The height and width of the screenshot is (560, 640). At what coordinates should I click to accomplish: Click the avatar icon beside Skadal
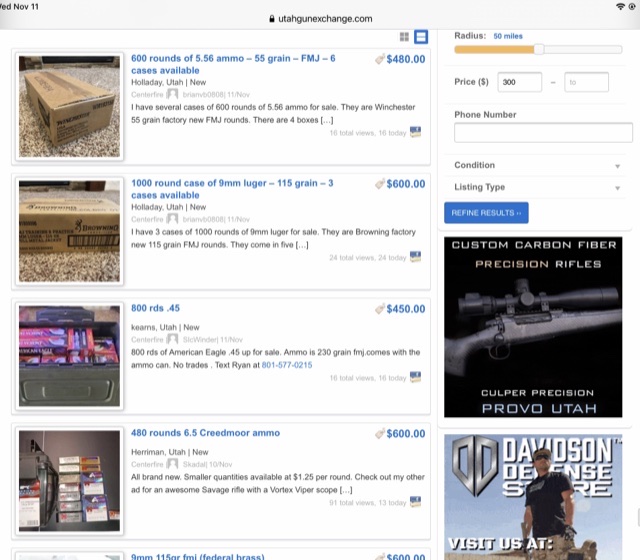point(172,465)
